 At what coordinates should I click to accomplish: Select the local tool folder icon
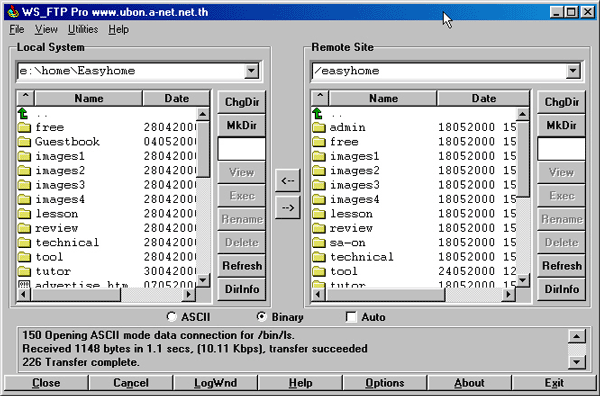click(x=24, y=257)
